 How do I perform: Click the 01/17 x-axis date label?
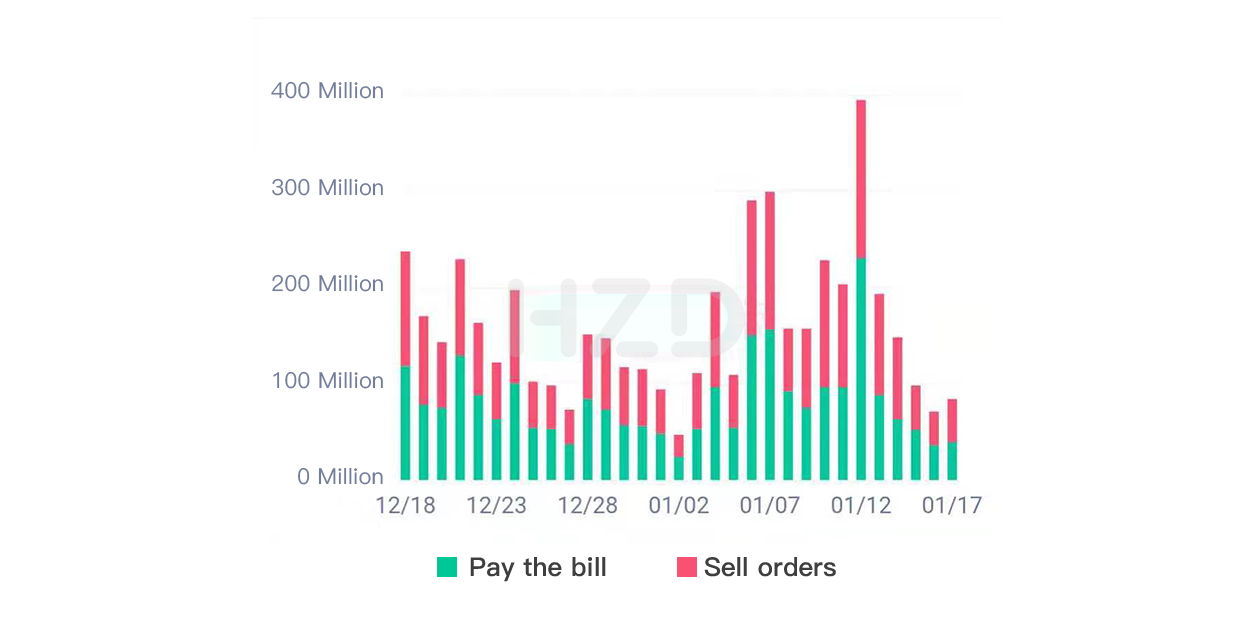coord(952,505)
